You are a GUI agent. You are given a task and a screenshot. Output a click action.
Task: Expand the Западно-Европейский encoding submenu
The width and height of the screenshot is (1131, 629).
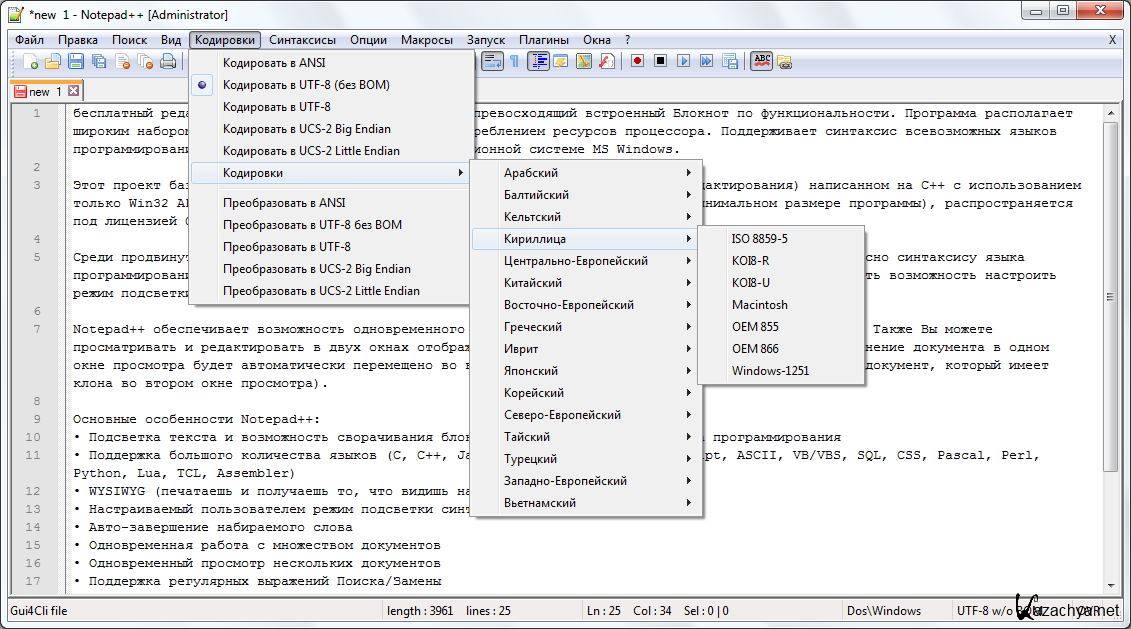pyautogui.click(x=585, y=481)
